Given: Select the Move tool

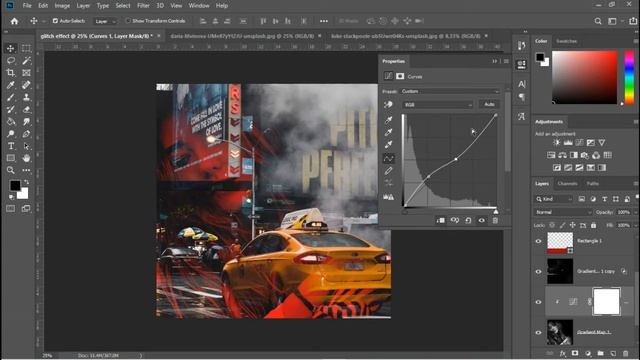Looking at the screenshot, I should click(x=11, y=49).
